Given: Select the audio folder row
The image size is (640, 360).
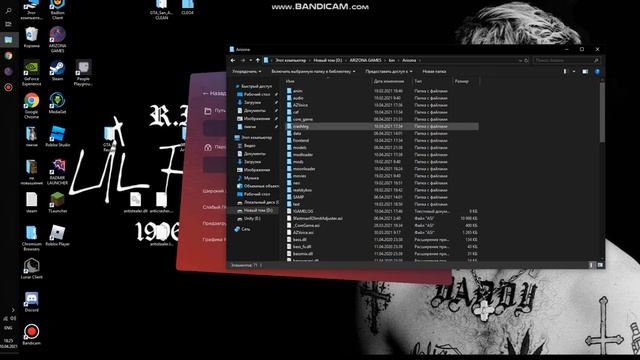Looking at the screenshot, I should pos(382,98).
